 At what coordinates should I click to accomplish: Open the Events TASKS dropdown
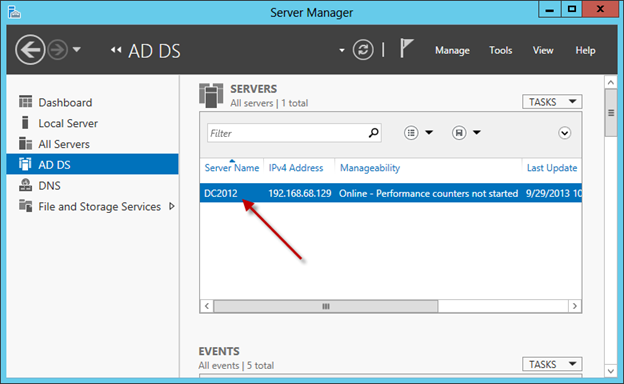(x=552, y=364)
